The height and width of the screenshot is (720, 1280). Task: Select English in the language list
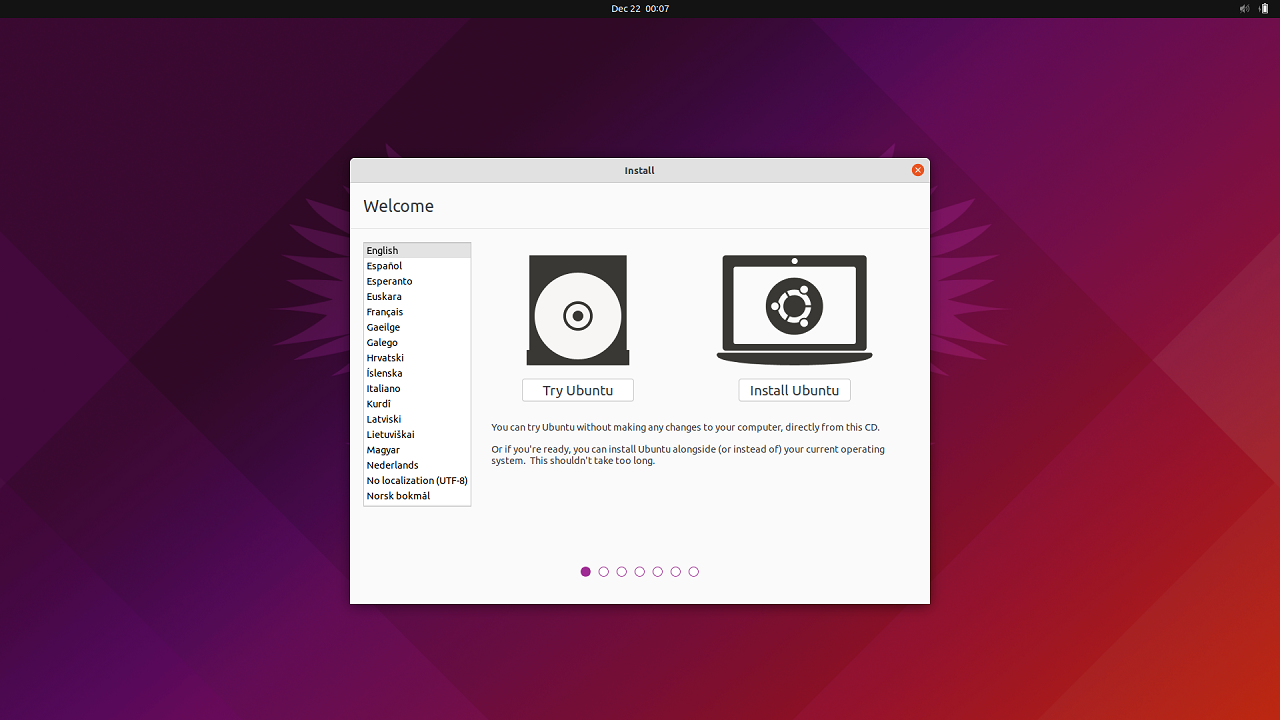click(417, 250)
